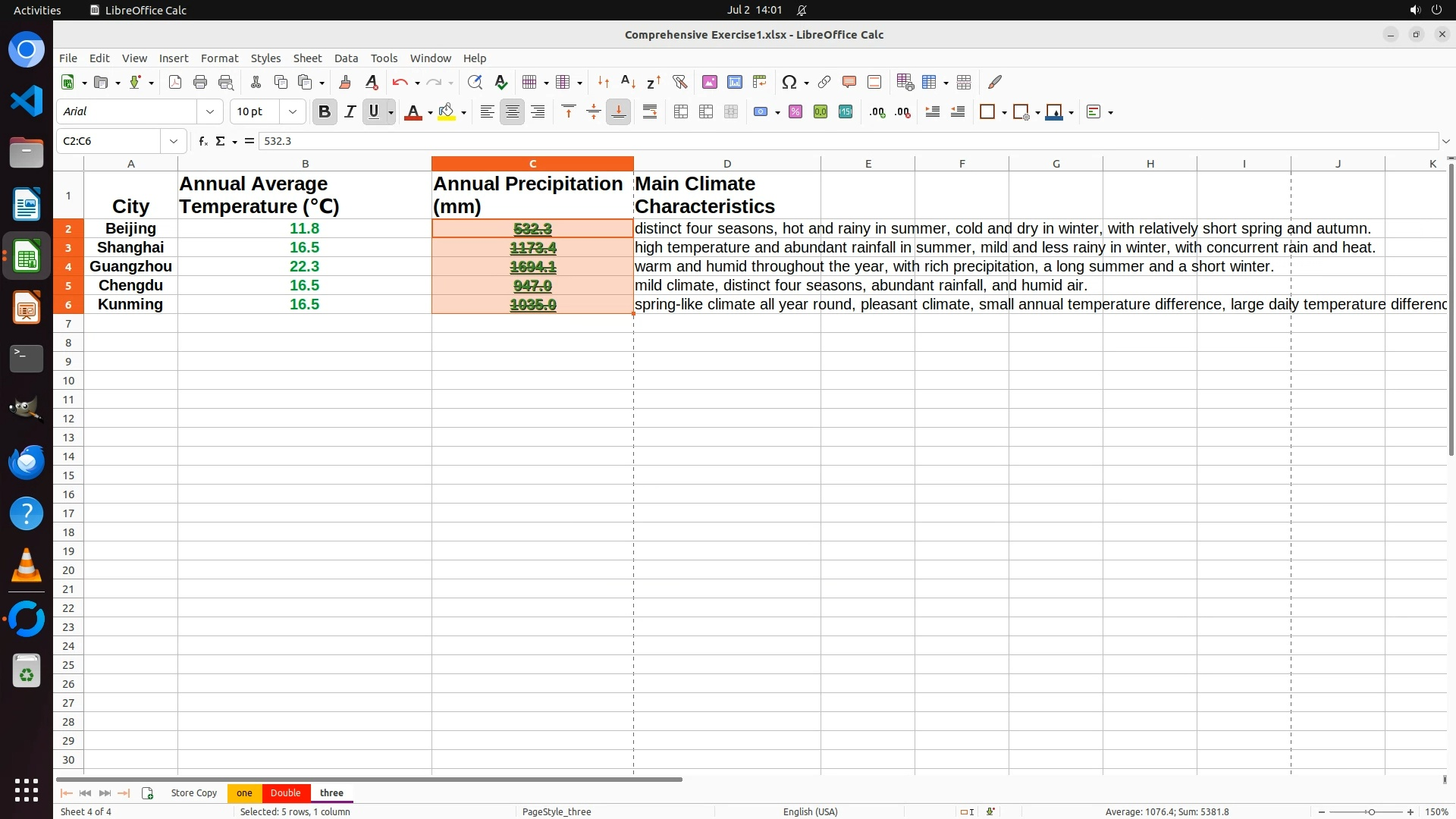
Task: Click the Wrap Text icon
Action: [650, 112]
